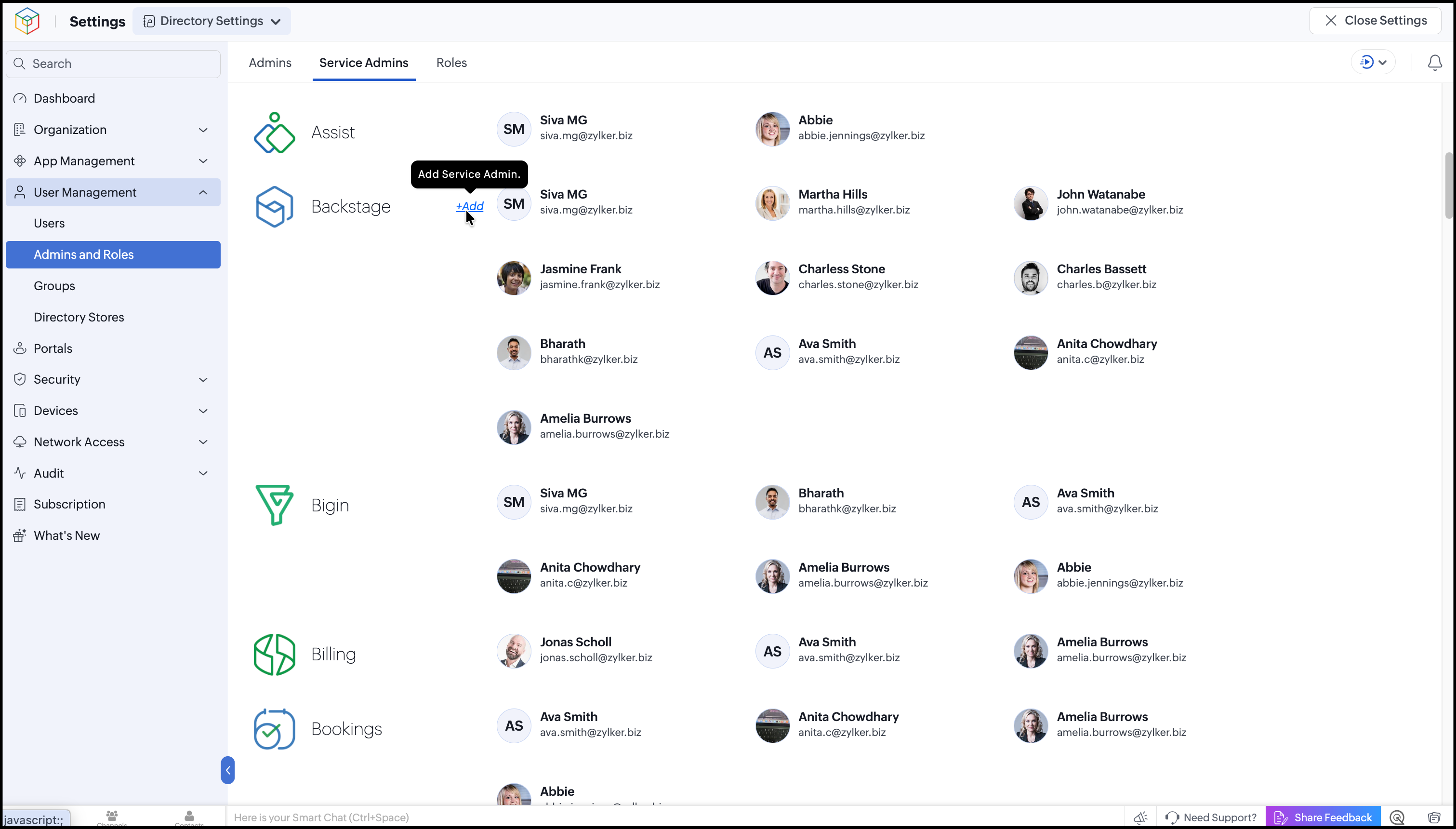Click the Subscription icon
The height and width of the screenshot is (829, 1456).
point(20,504)
